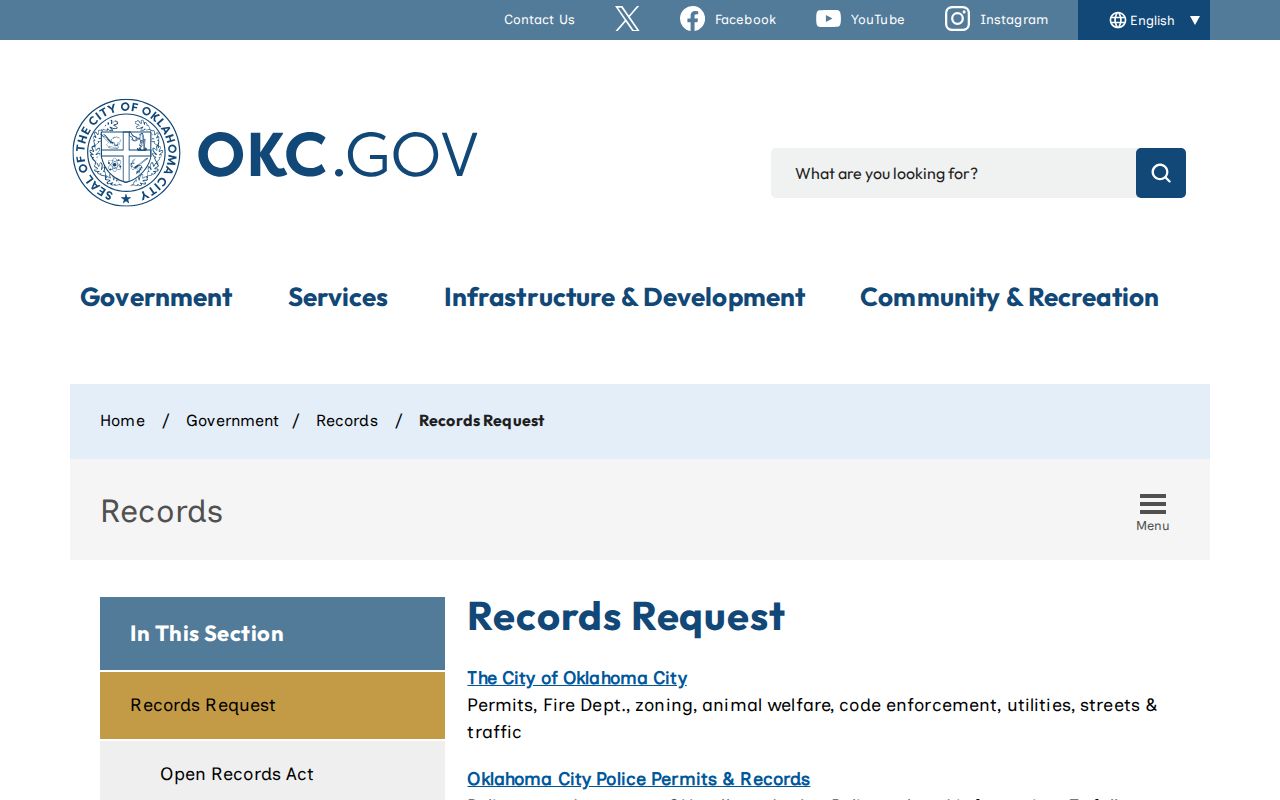
Task: Click the Contact Us link
Action: [x=539, y=19]
